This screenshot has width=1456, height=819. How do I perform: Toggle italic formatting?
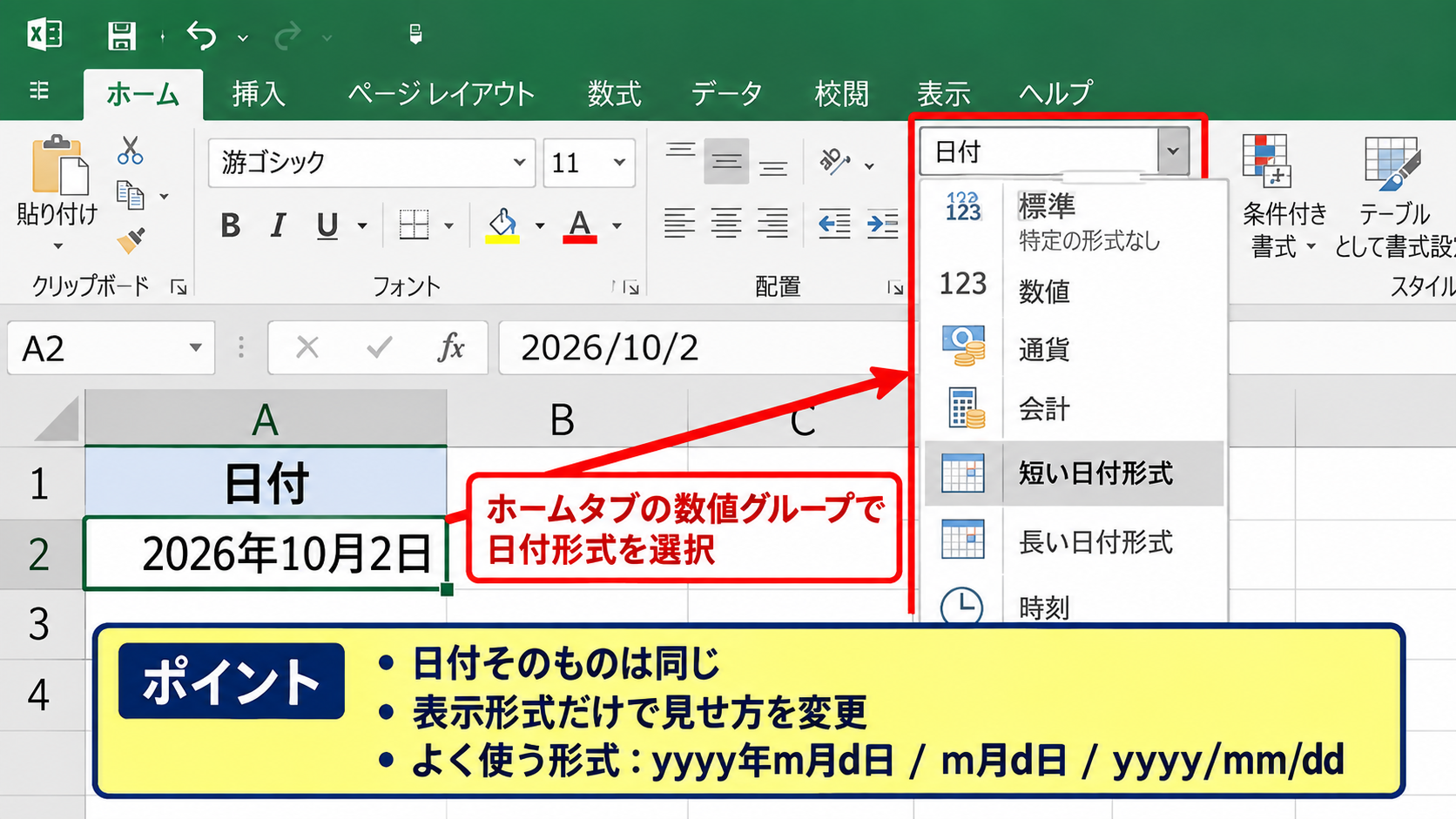pos(278,225)
